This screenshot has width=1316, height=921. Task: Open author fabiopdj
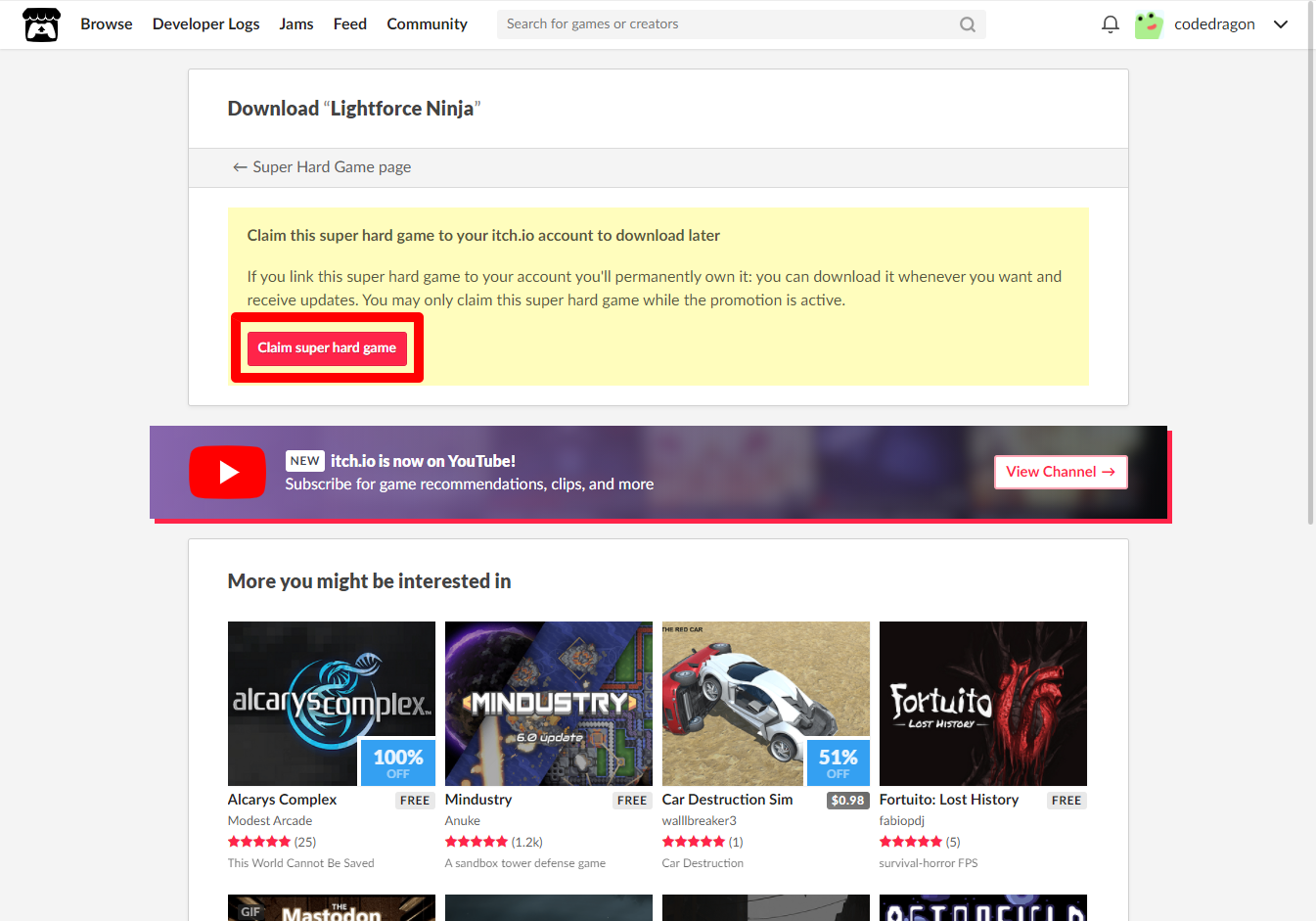coord(902,821)
